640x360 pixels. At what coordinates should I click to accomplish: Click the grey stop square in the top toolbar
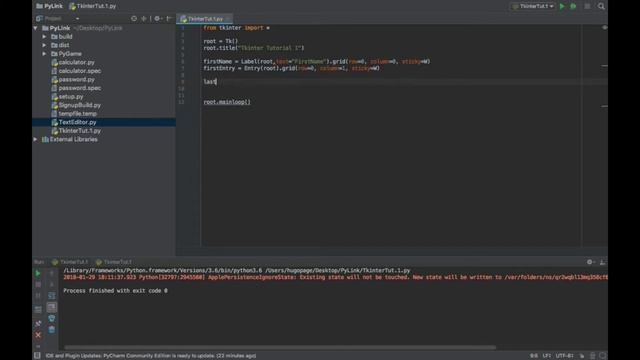[587, 6]
